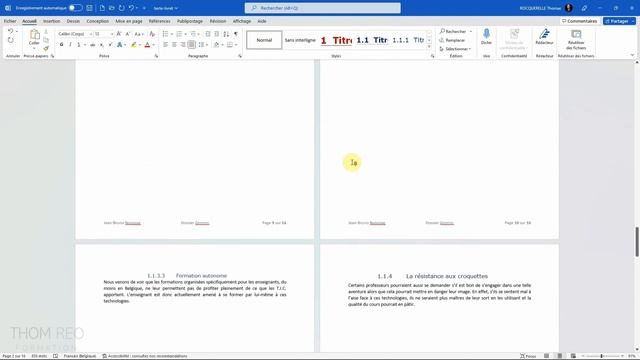The height and width of the screenshot is (360, 640).
Task: Click the shading paint bucket icon
Action: tap(216, 44)
